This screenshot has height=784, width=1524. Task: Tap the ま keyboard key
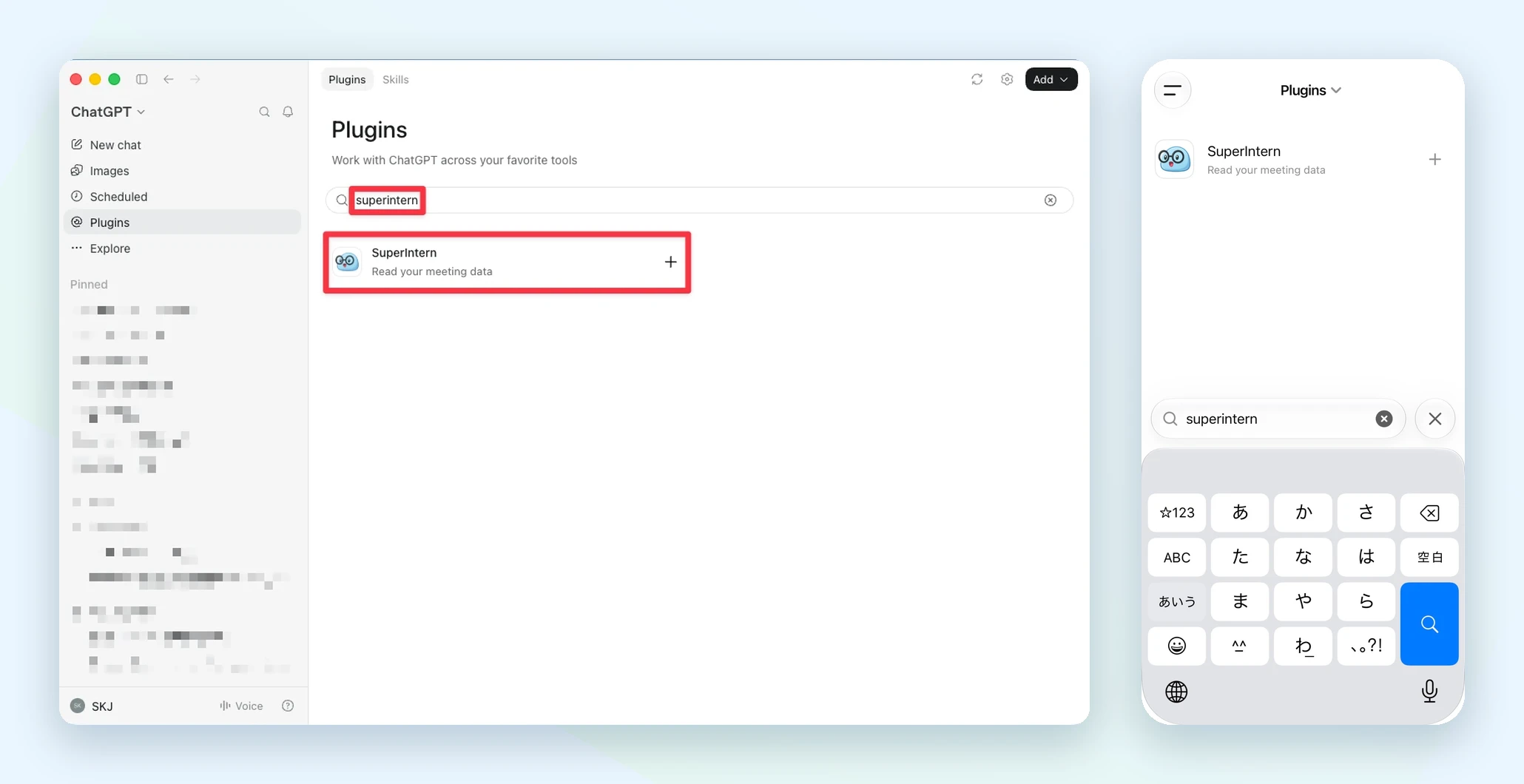[x=1240, y=601]
